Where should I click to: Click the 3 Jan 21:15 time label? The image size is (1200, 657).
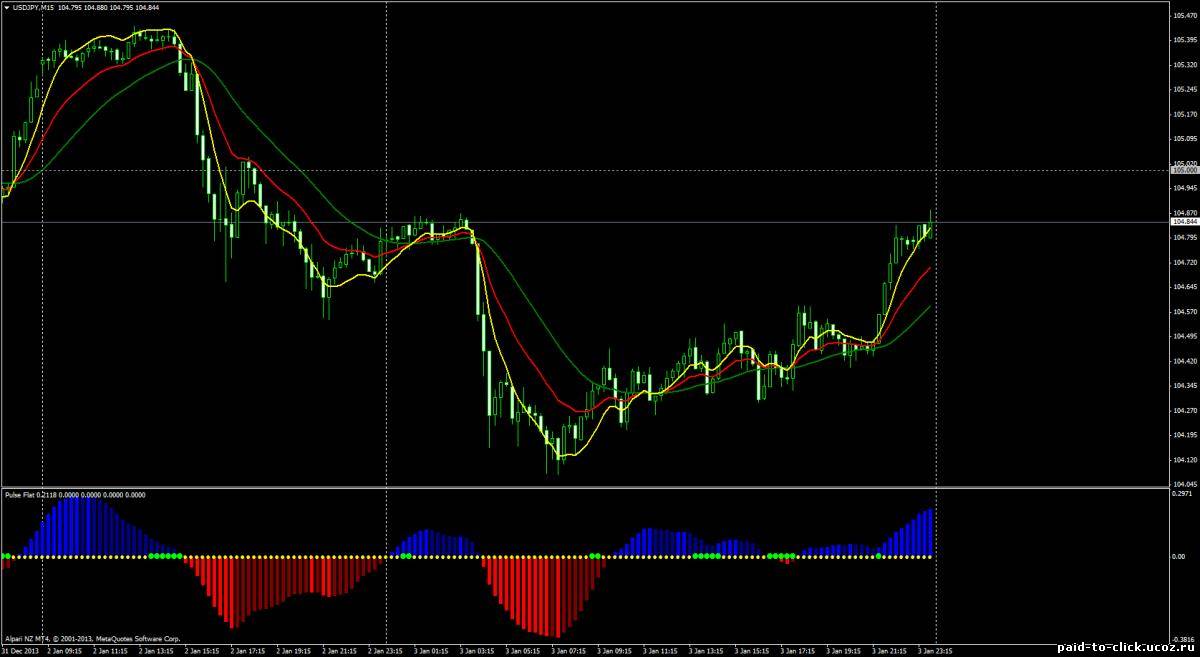coord(890,649)
